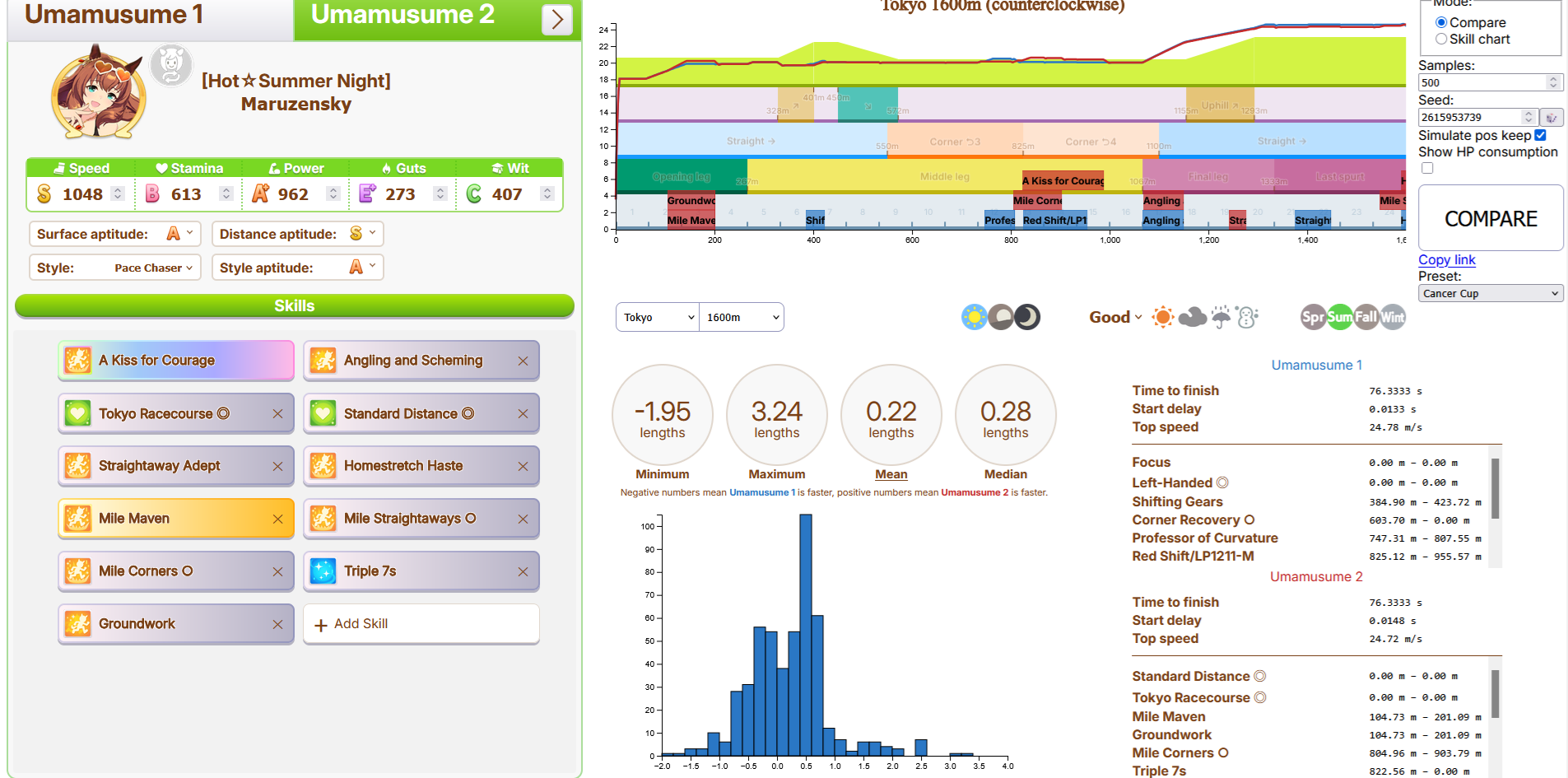Choose the evening time icon
Viewport: 1568px width, 778px height.
pos(1001,317)
